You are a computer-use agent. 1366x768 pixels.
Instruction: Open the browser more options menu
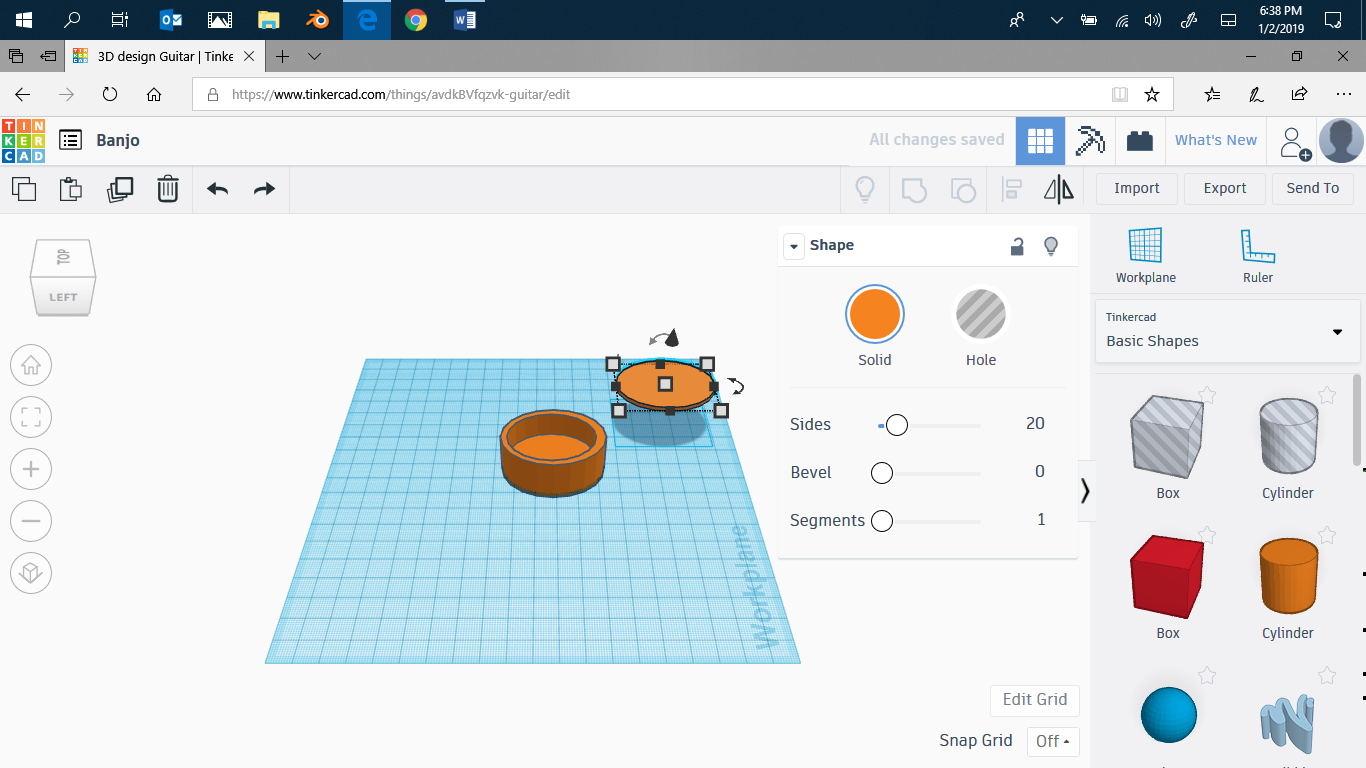click(1343, 94)
